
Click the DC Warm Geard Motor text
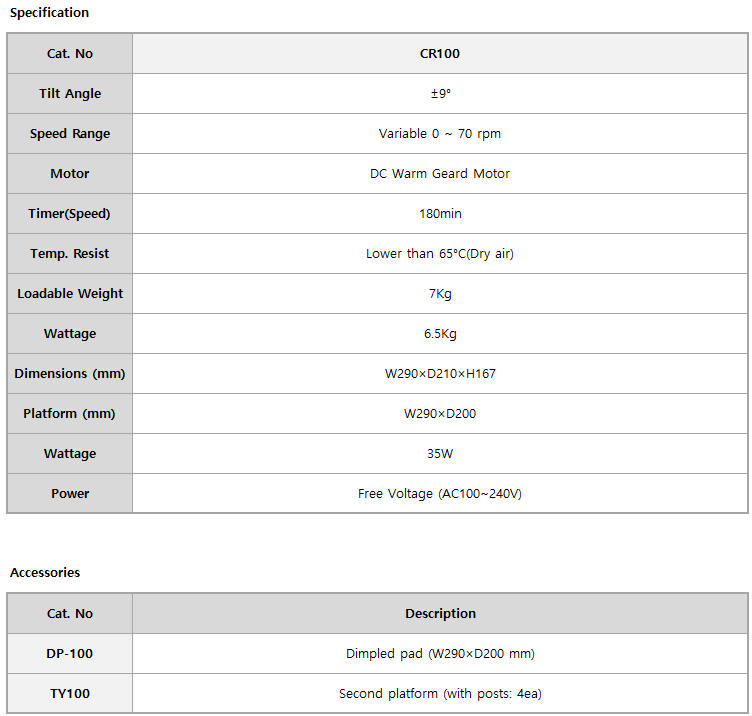pyautogui.click(x=440, y=174)
